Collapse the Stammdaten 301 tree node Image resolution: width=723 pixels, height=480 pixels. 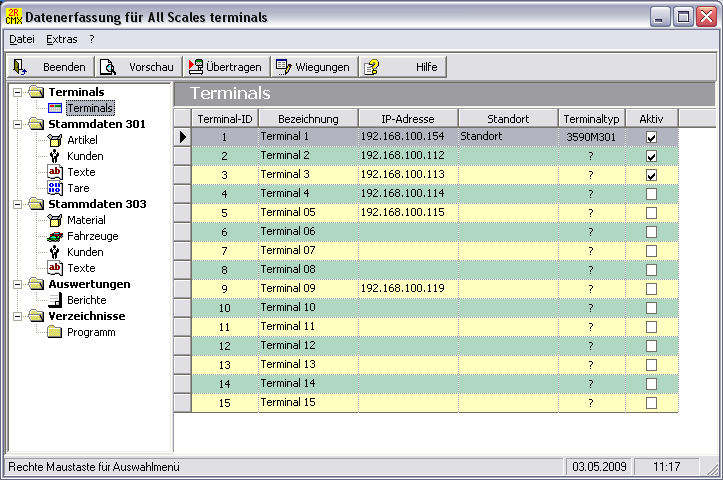pyautogui.click(x=17, y=124)
